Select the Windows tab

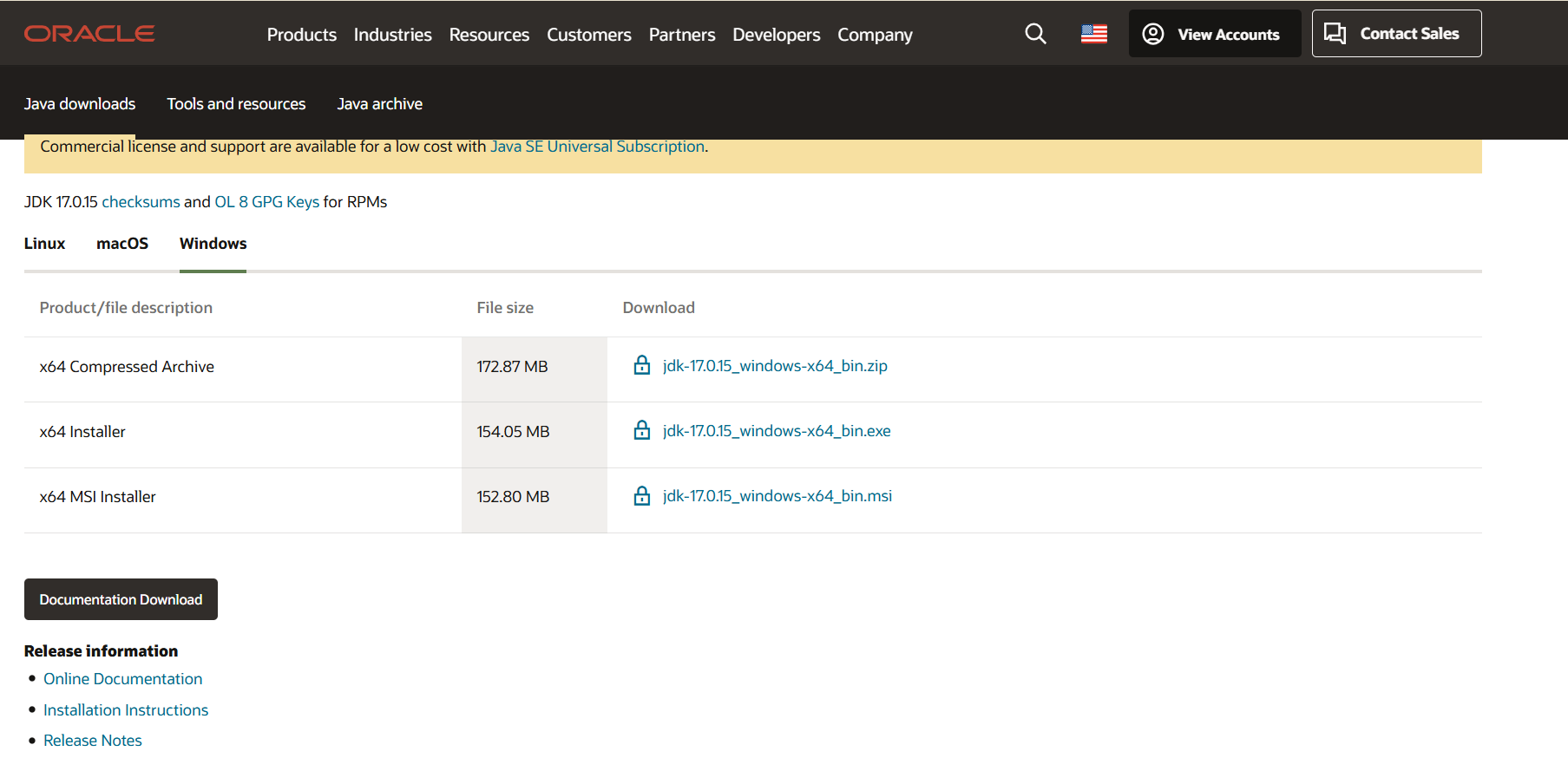pos(213,244)
